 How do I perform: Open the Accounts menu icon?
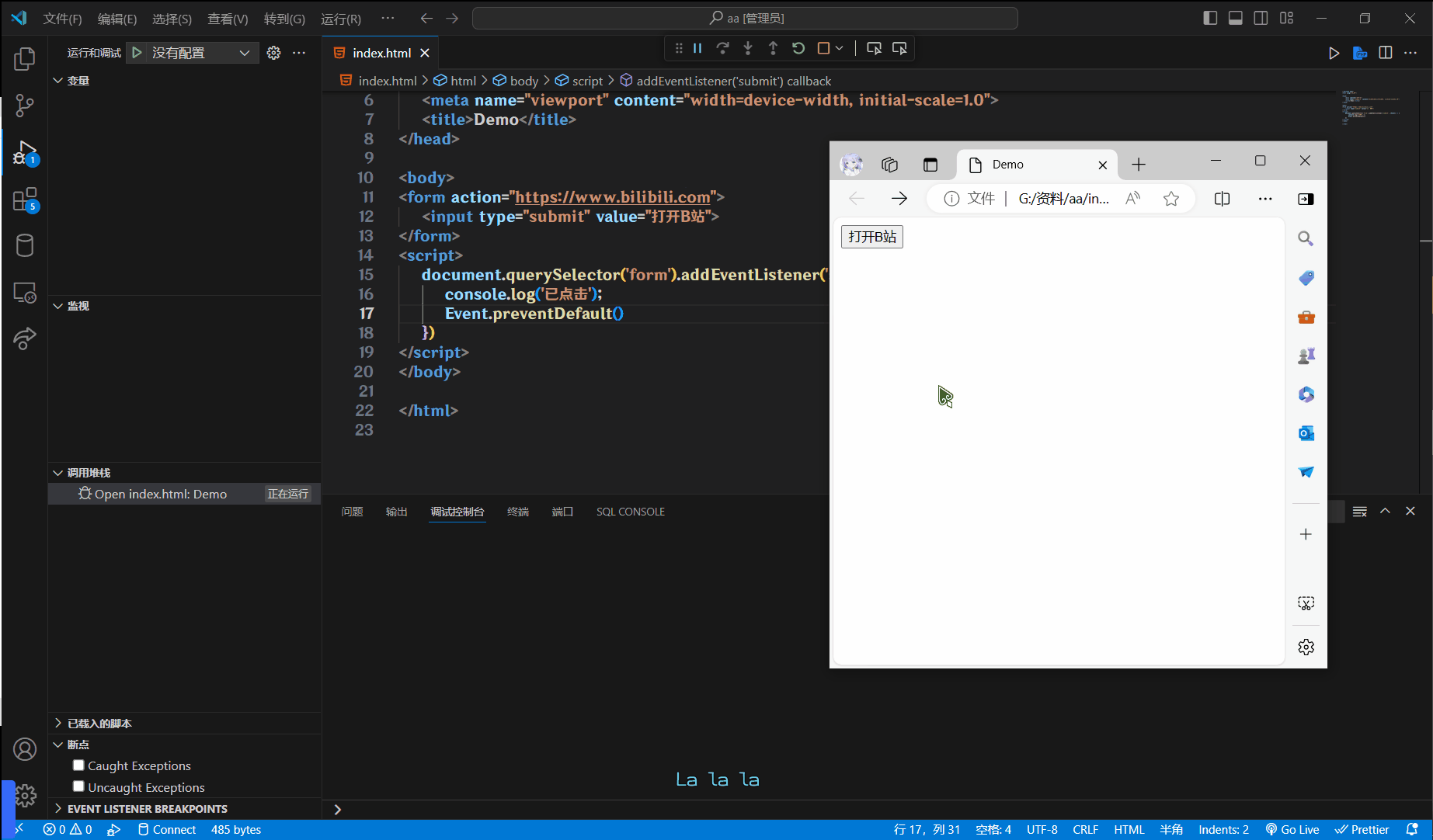pos(25,749)
